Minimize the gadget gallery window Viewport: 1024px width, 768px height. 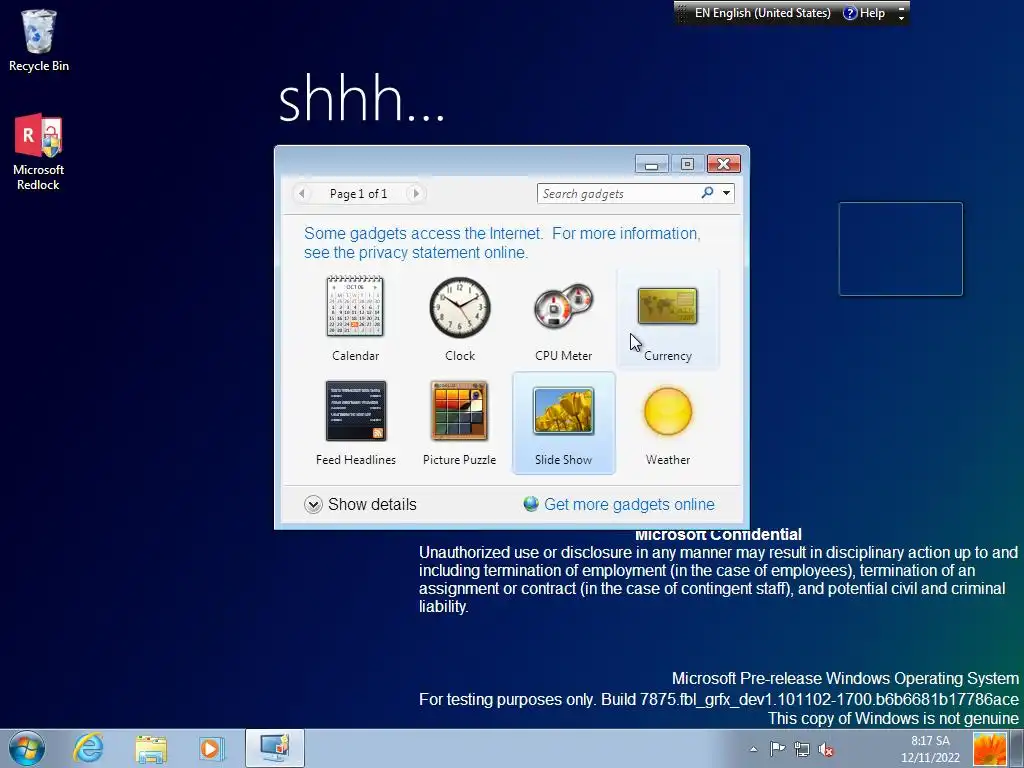652,164
